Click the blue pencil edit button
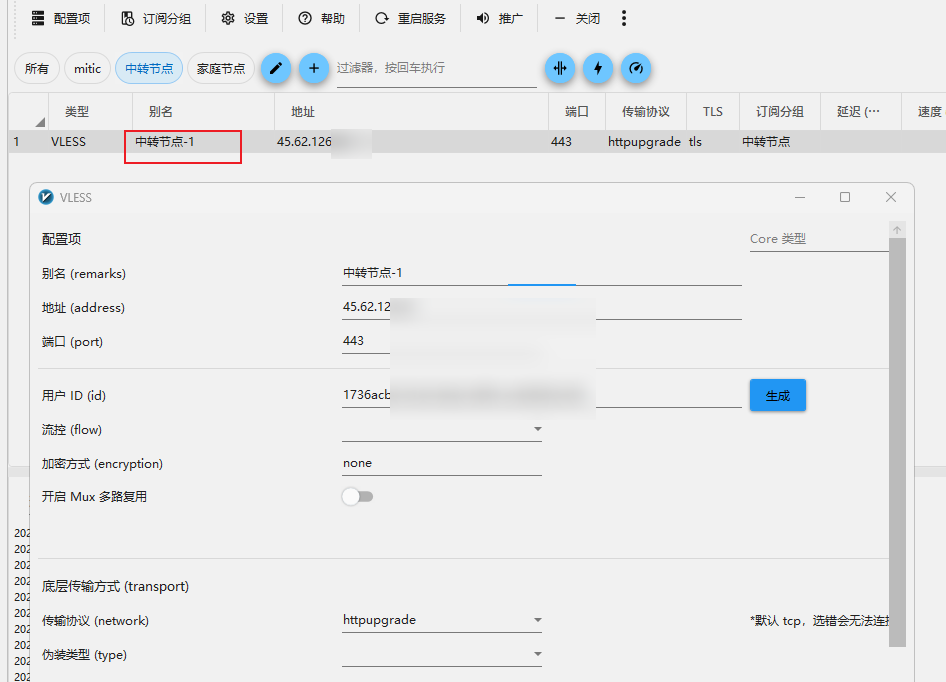The height and width of the screenshot is (682, 946). tap(277, 68)
